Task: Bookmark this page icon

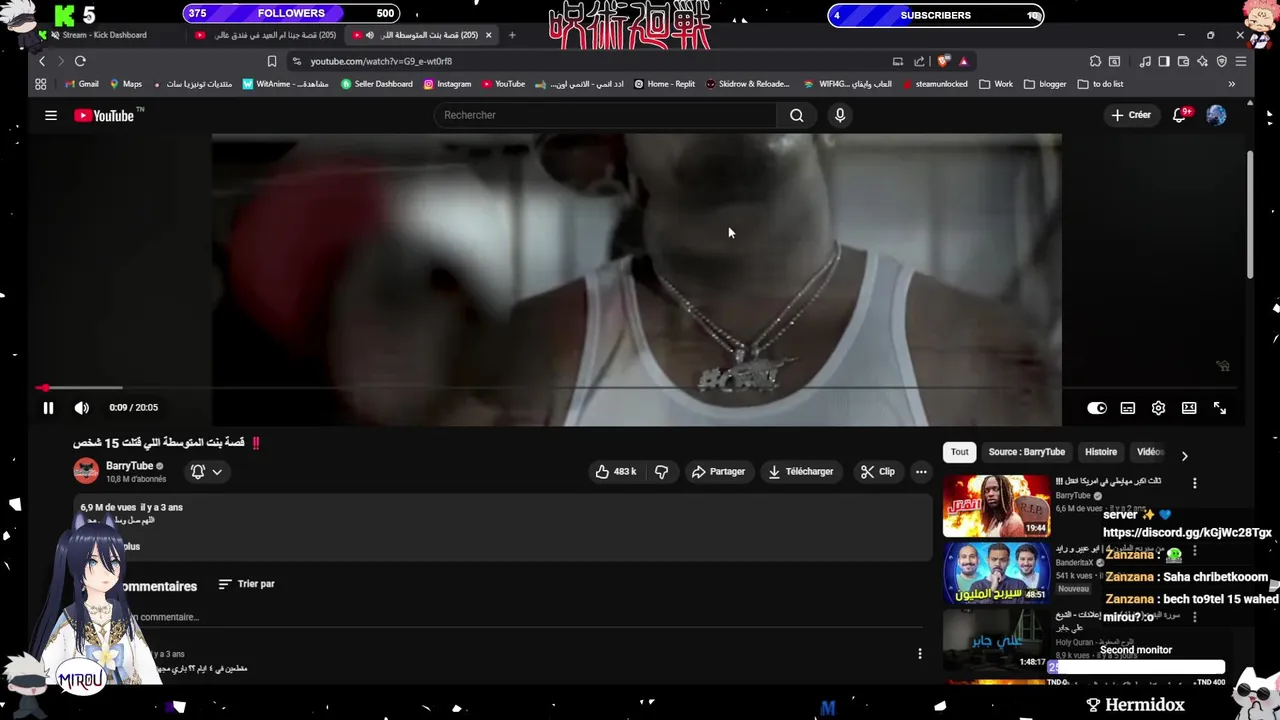Action: click(x=272, y=61)
